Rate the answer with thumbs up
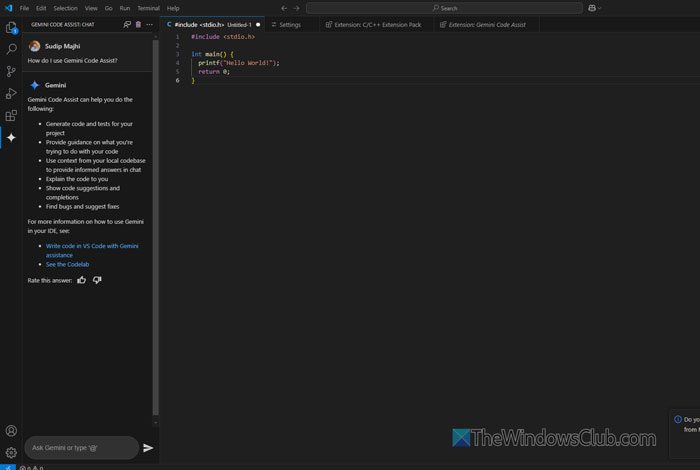The width and height of the screenshot is (700, 470). click(x=82, y=280)
